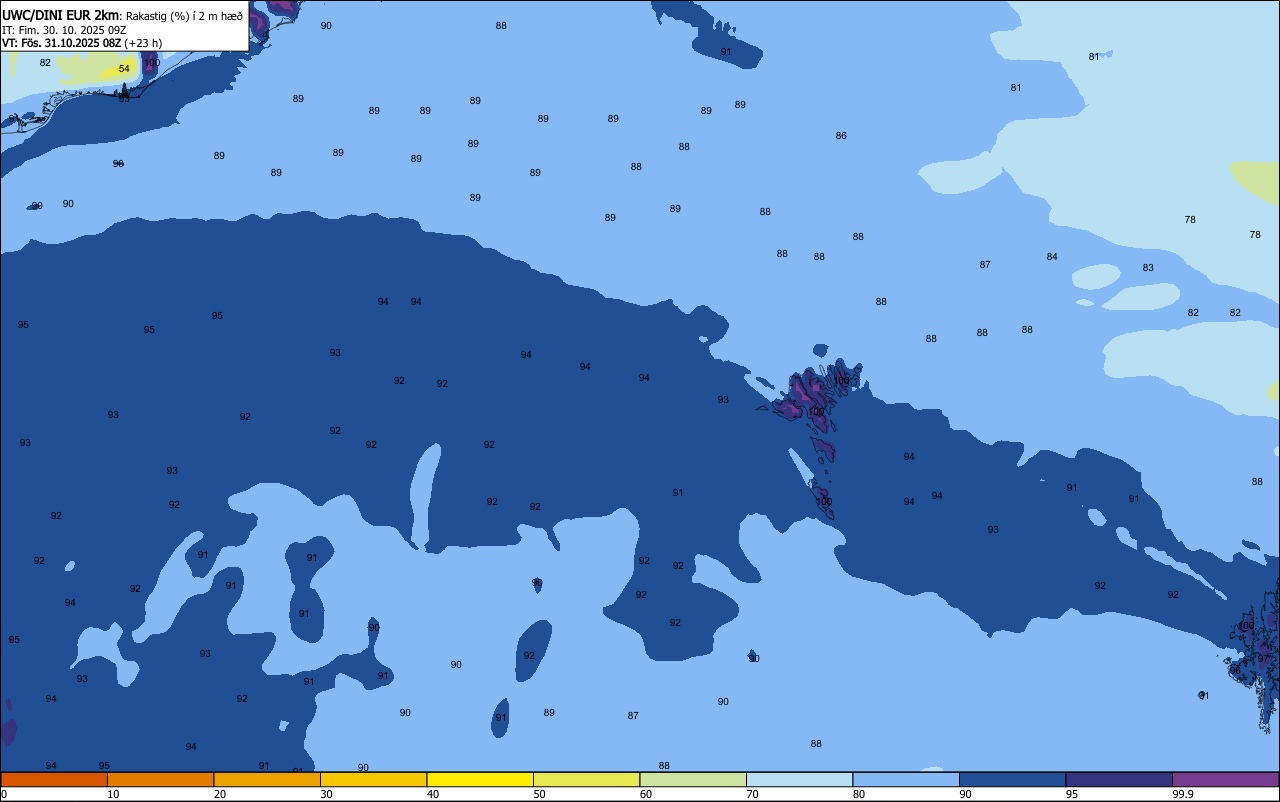Image resolution: width=1280 pixels, height=802 pixels.
Task: Click the 90–95 dark blue legend swatch
Action: pos(1012,779)
